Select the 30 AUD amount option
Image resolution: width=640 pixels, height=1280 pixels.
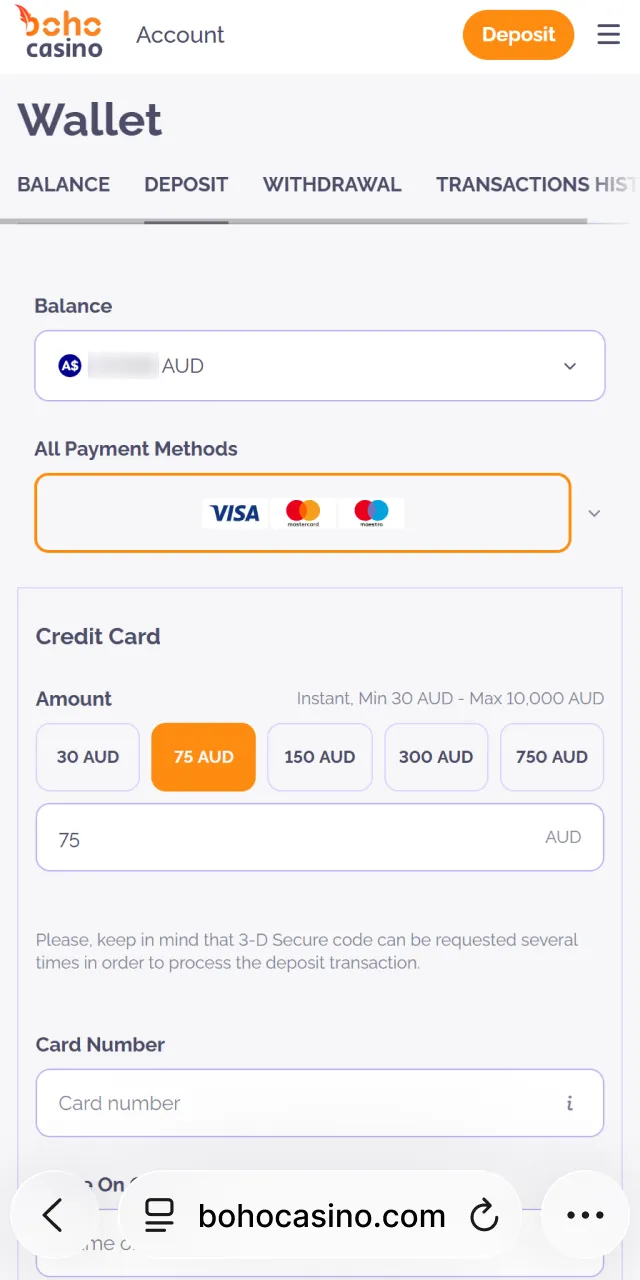click(x=88, y=757)
